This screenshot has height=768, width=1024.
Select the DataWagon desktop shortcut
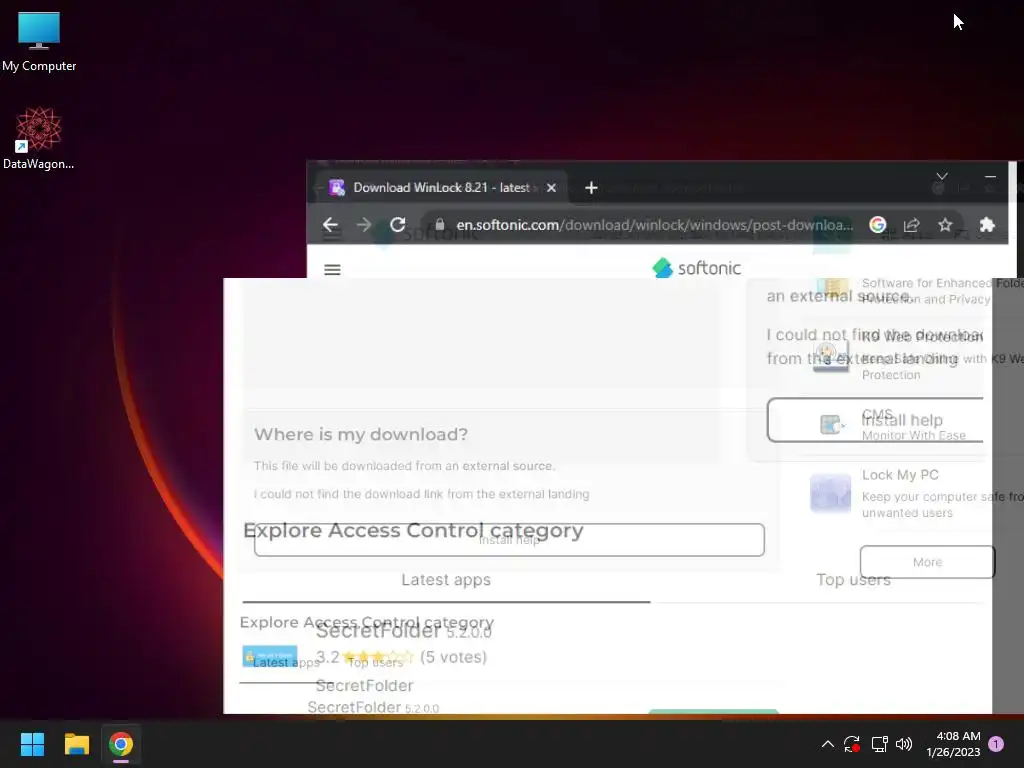click(39, 138)
